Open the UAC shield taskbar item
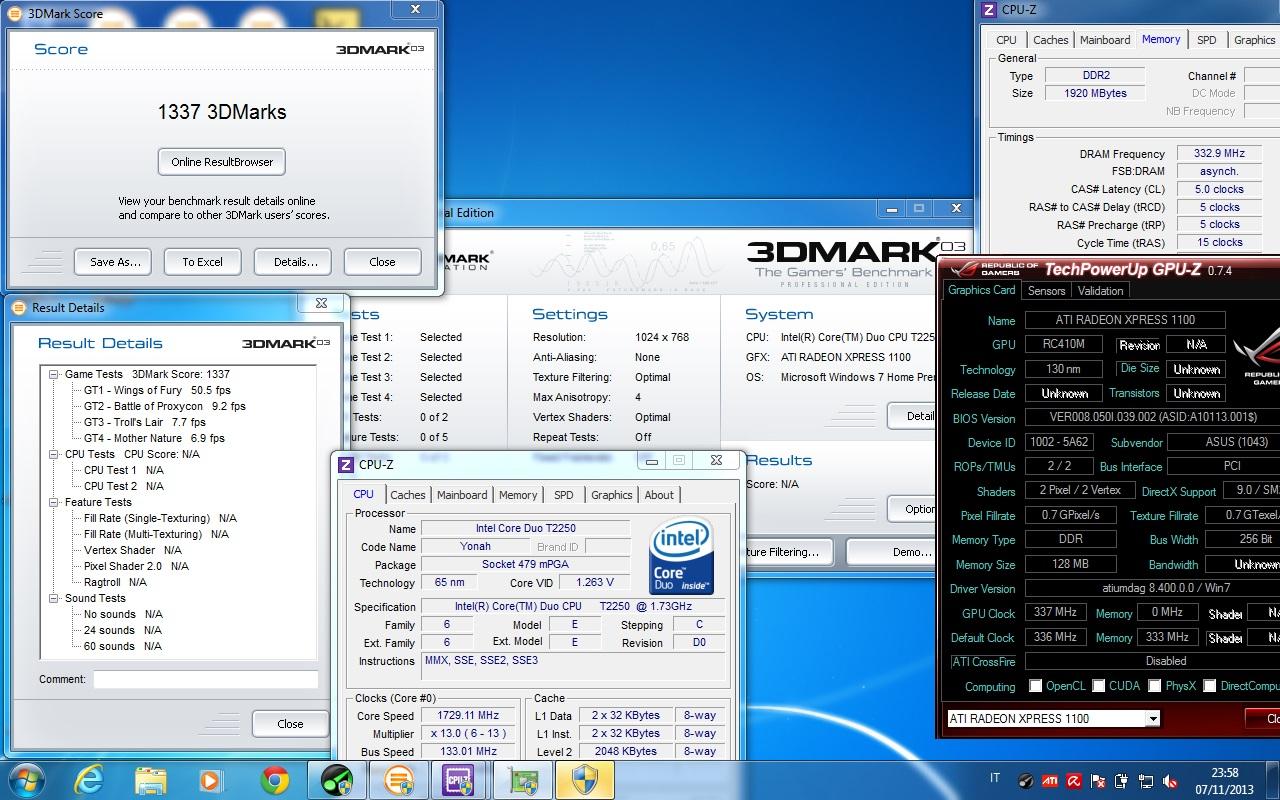 [584, 779]
